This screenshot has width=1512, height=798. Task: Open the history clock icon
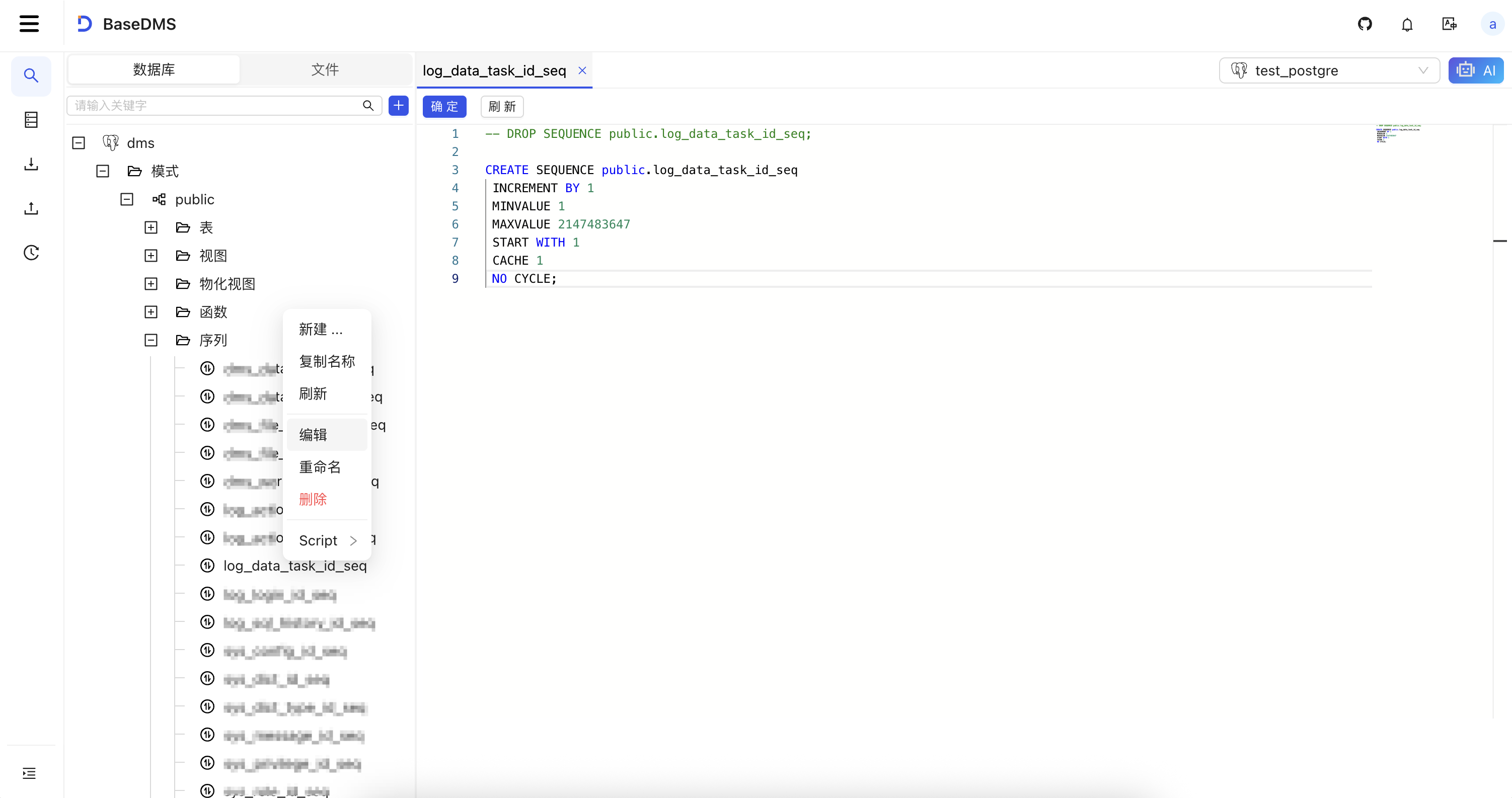click(31, 253)
